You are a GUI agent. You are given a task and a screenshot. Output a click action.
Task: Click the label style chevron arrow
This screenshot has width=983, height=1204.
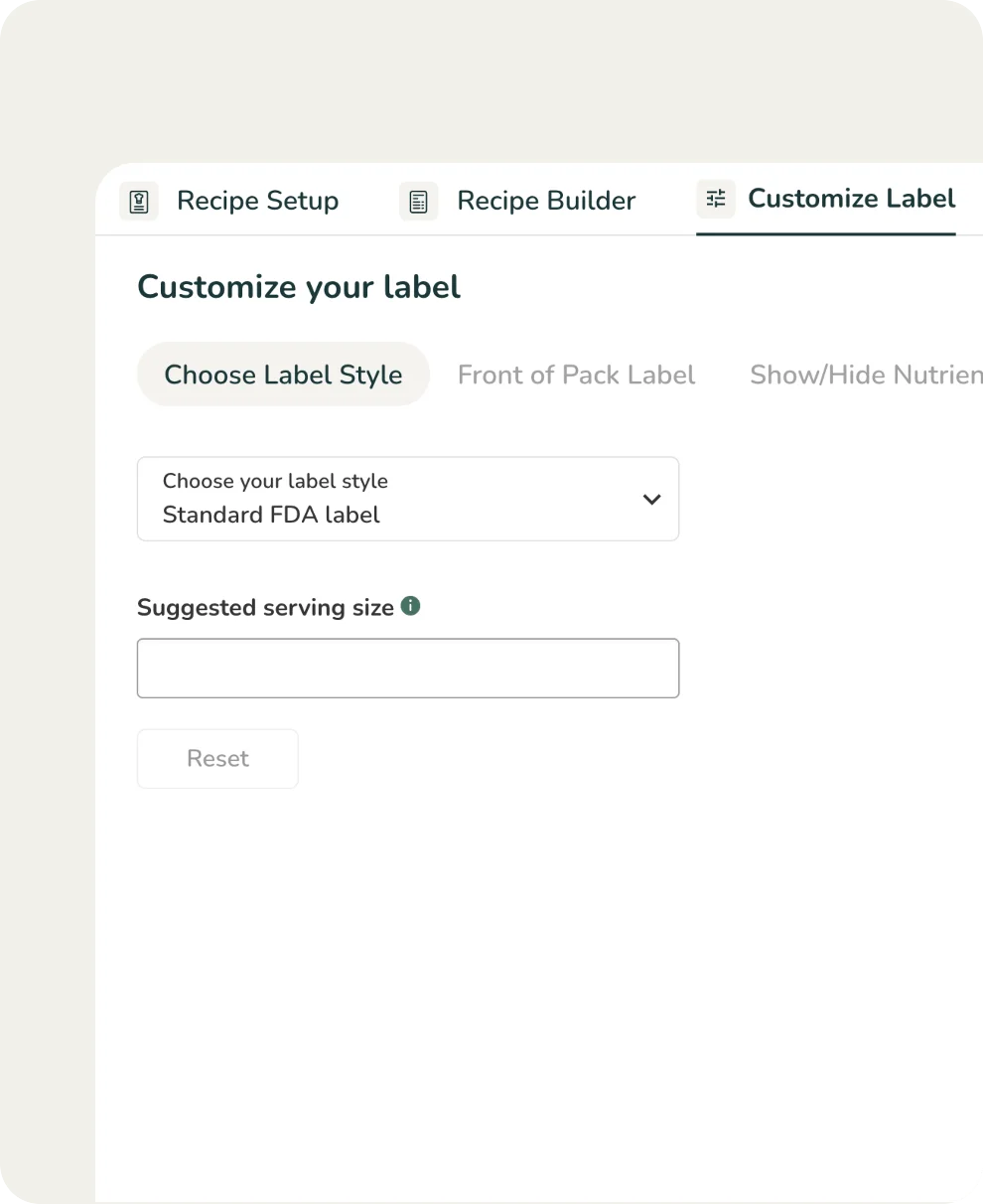(651, 499)
